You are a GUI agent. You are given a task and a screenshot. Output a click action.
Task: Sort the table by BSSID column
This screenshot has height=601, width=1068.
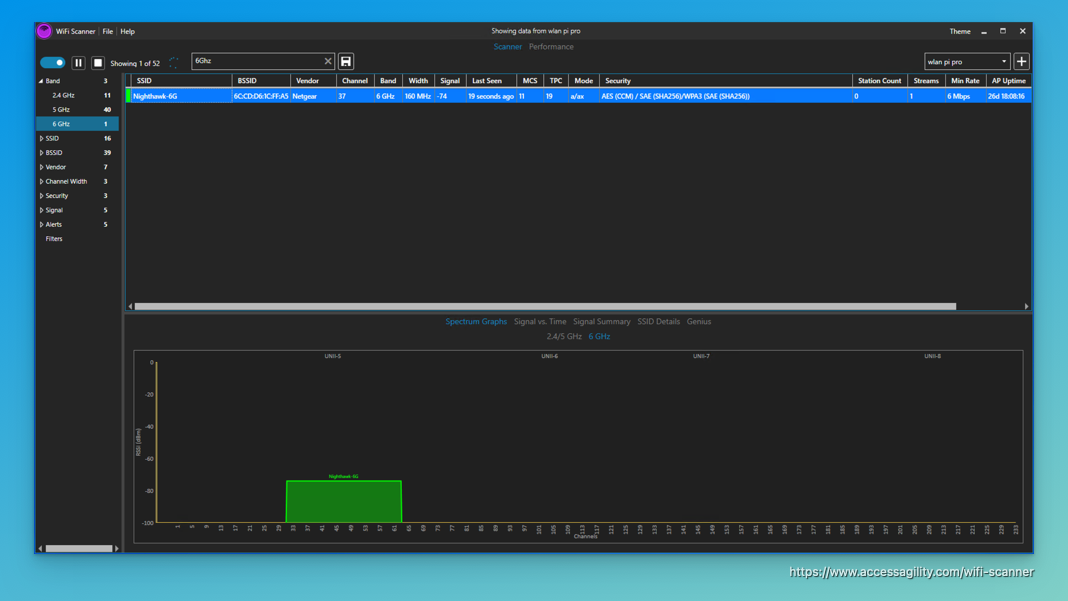[x=261, y=81]
